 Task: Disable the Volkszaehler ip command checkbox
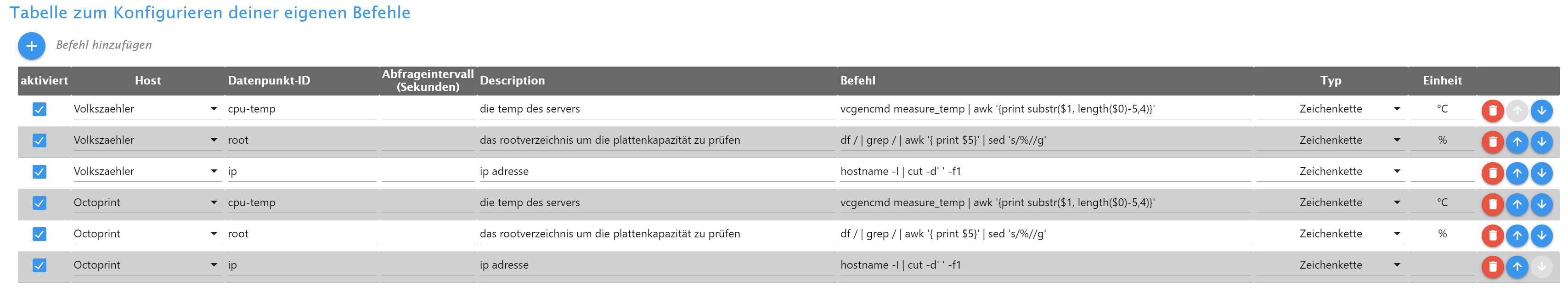(39, 172)
